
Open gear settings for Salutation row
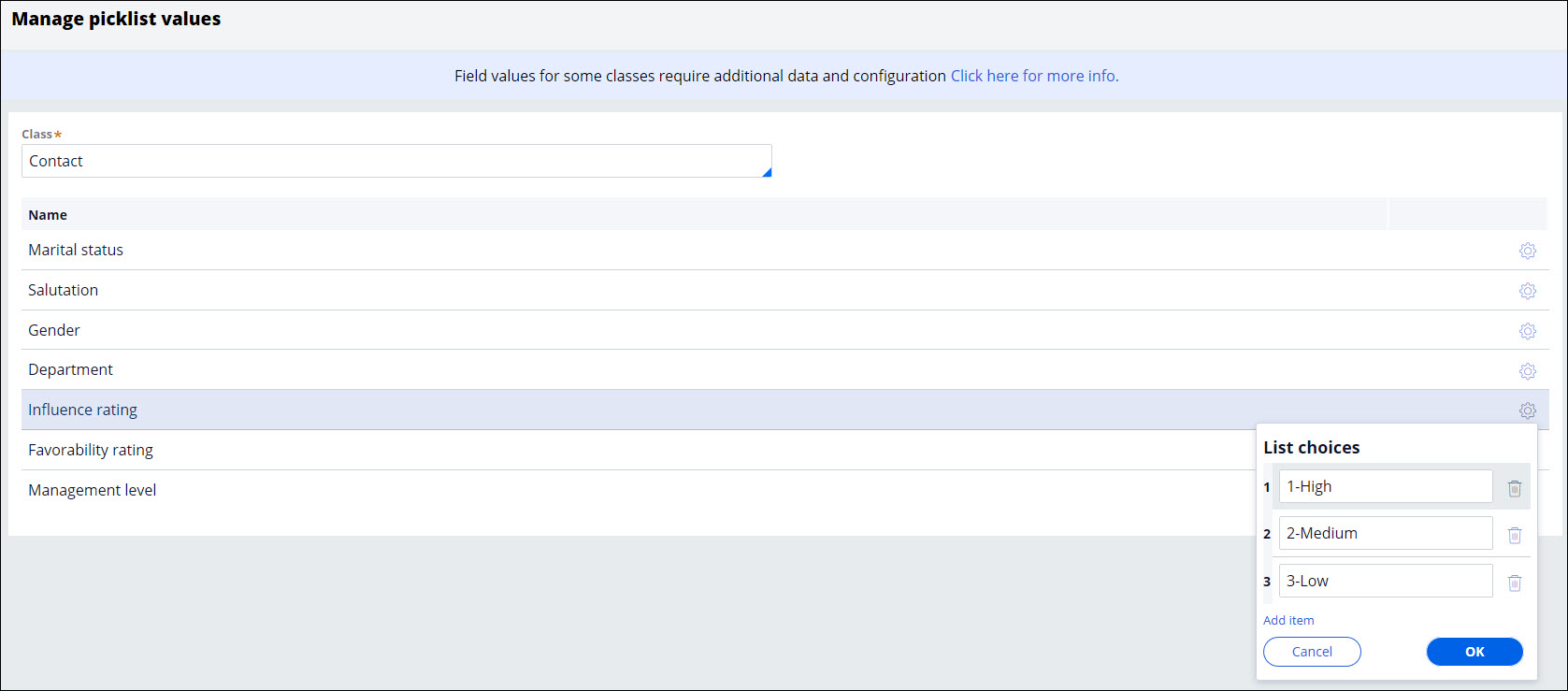click(x=1527, y=291)
